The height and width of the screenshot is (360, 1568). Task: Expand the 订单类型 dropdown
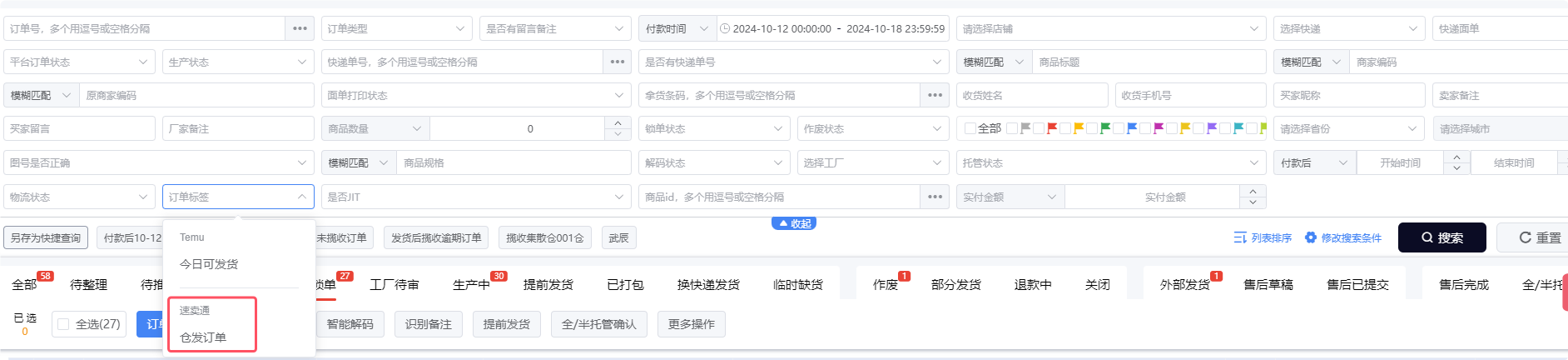click(397, 28)
